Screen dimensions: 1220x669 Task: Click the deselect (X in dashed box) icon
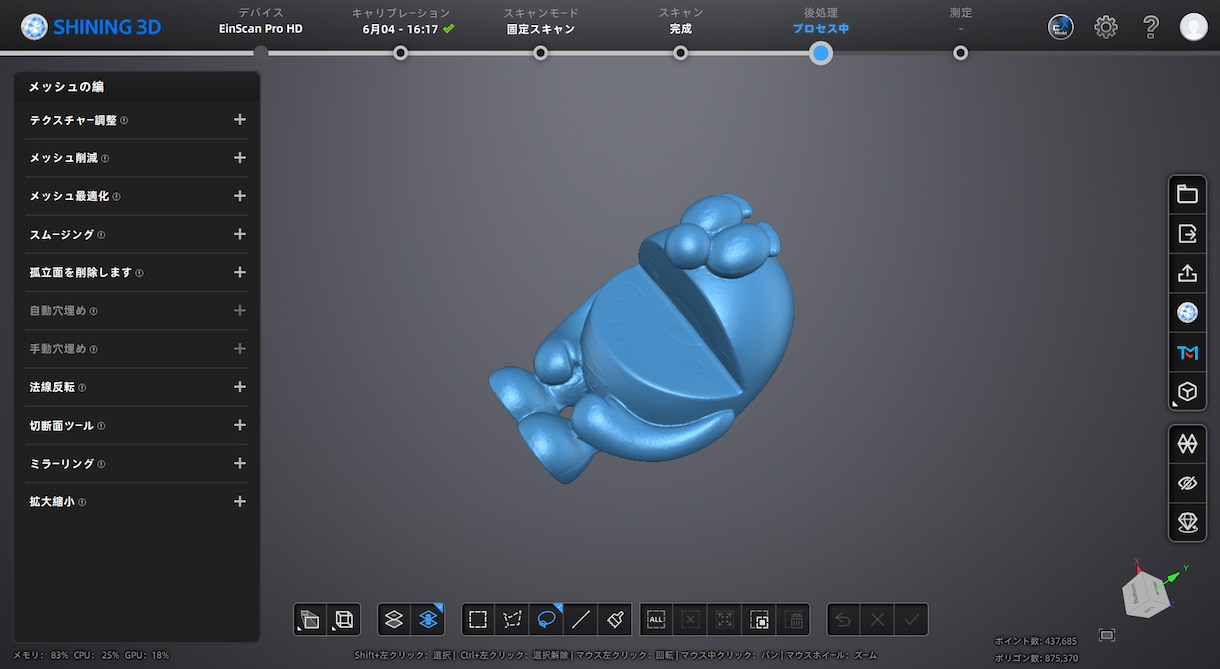point(690,620)
